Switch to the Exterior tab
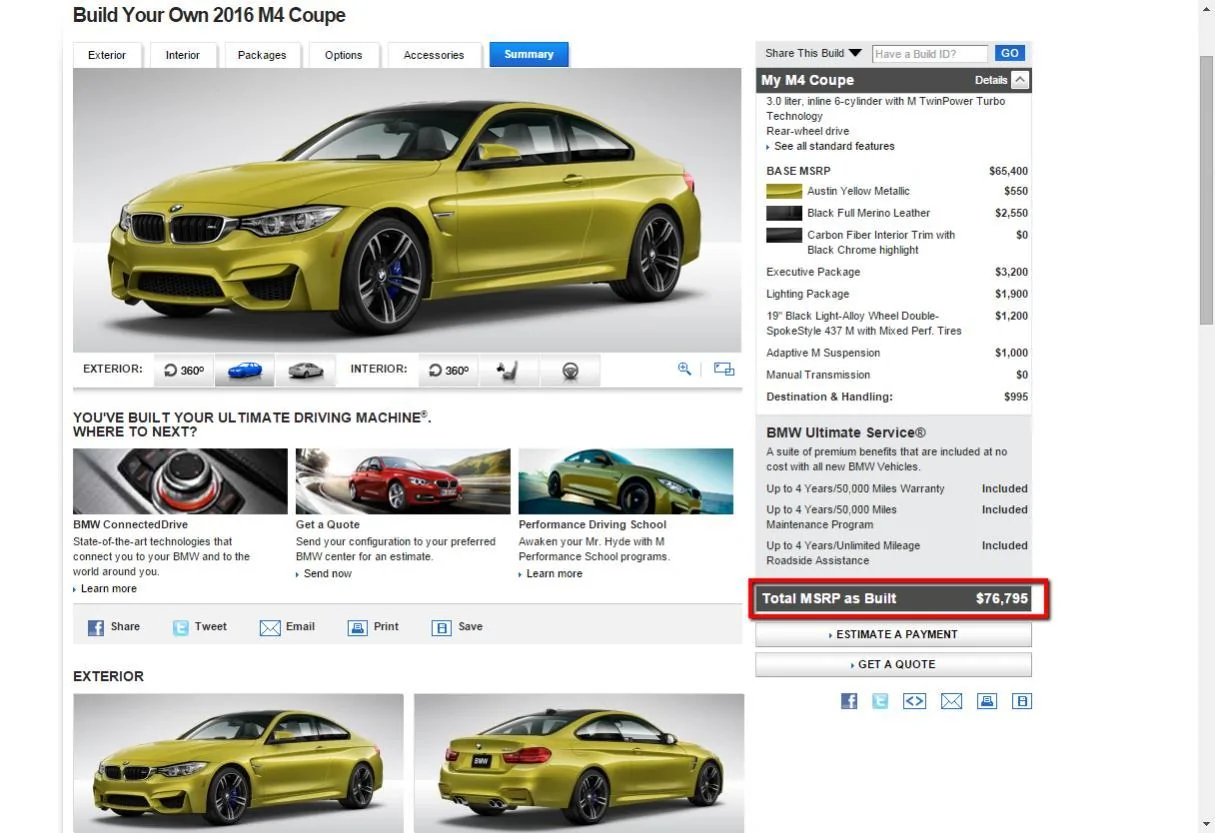 pos(107,55)
